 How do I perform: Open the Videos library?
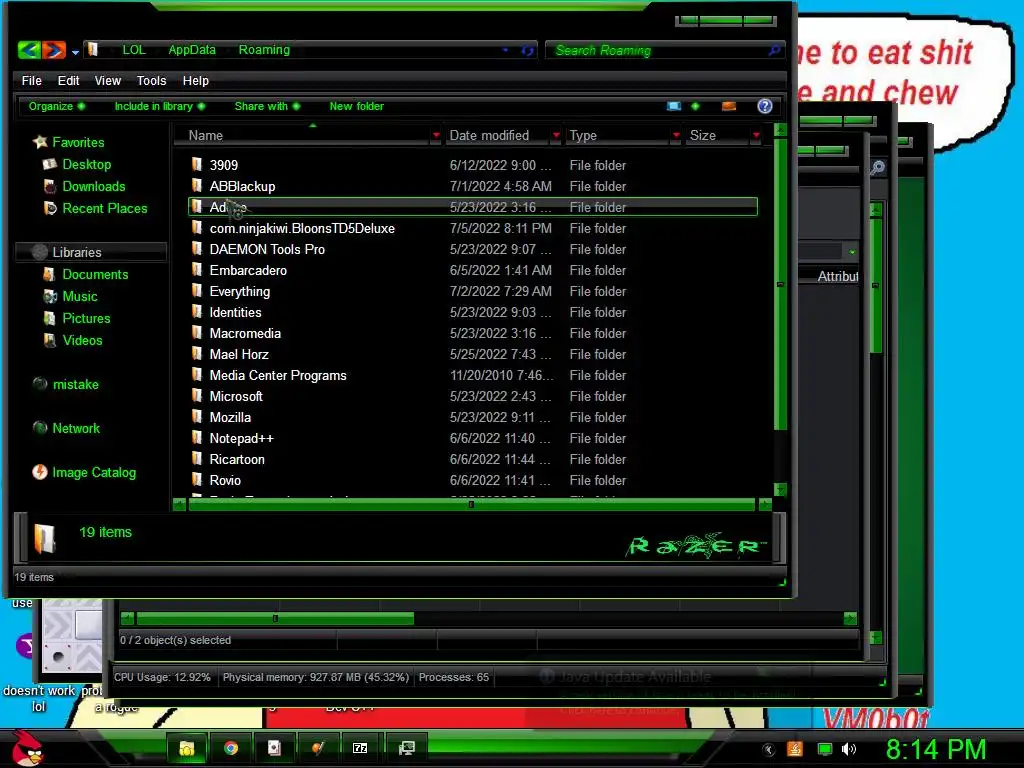point(82,341)
